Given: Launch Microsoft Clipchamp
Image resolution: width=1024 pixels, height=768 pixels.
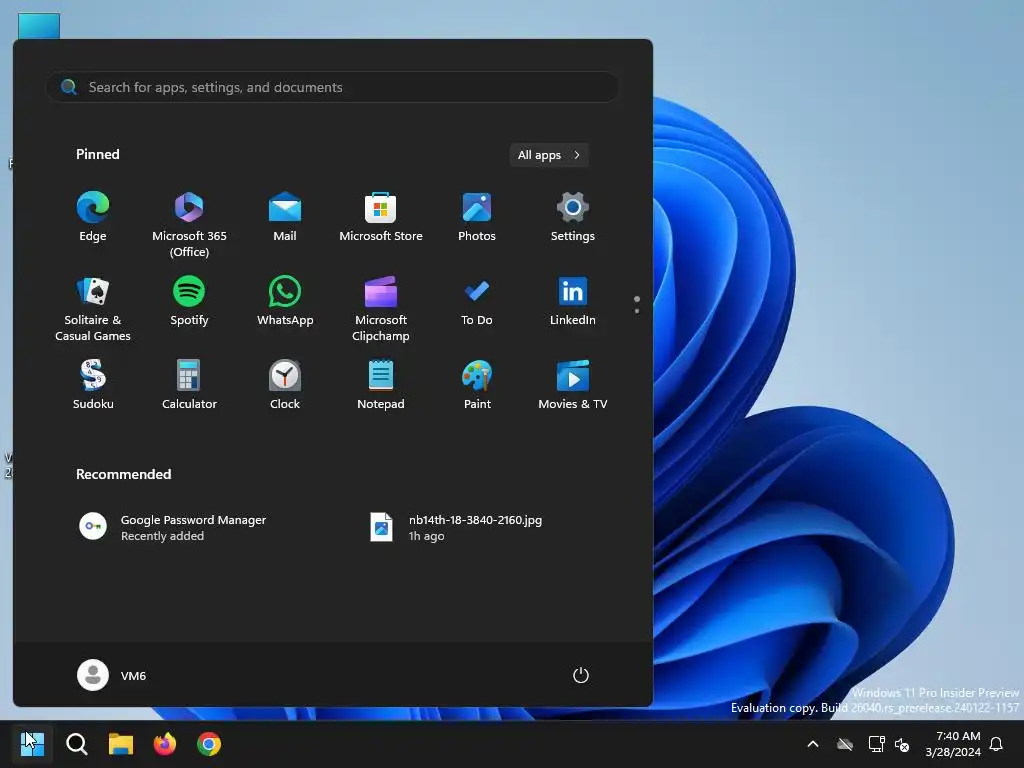Looking at the screenshot, I should 381,308.
